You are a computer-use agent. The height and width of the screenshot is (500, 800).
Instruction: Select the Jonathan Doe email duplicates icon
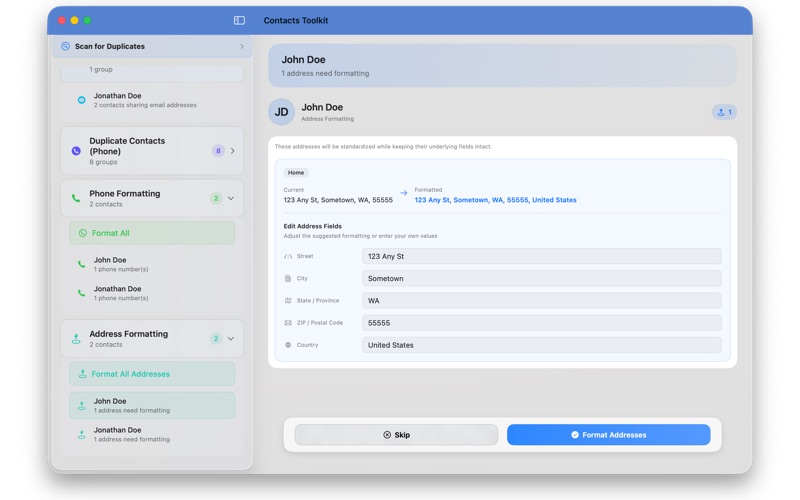[82, 100]
